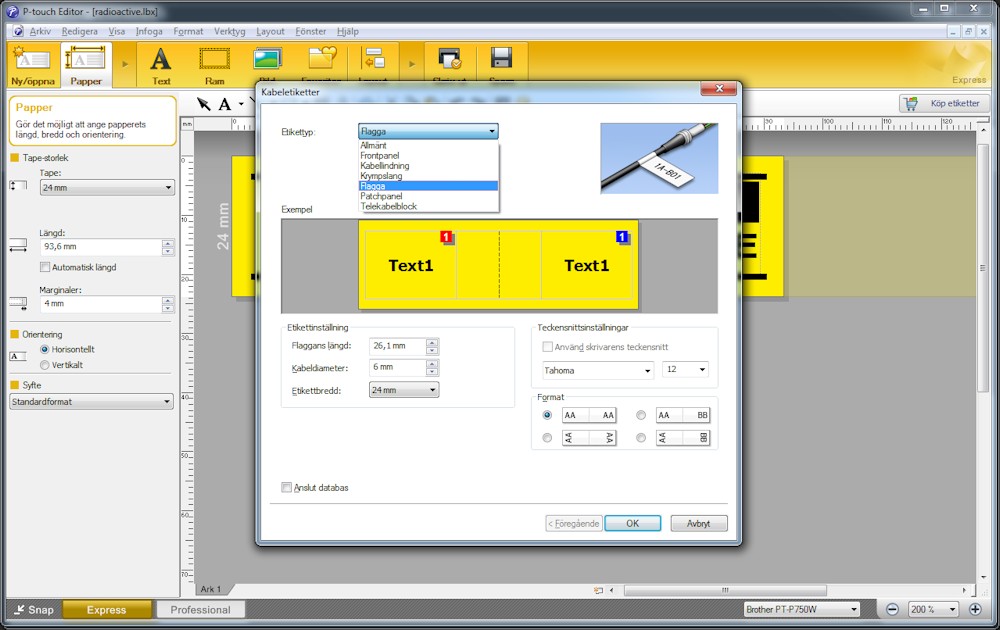Click the zoom in plus icon

(975, 609)
